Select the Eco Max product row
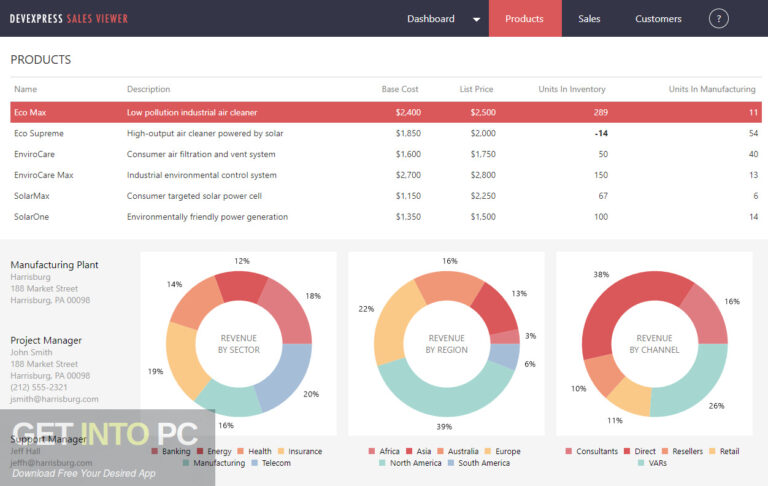 click(386, 112)
